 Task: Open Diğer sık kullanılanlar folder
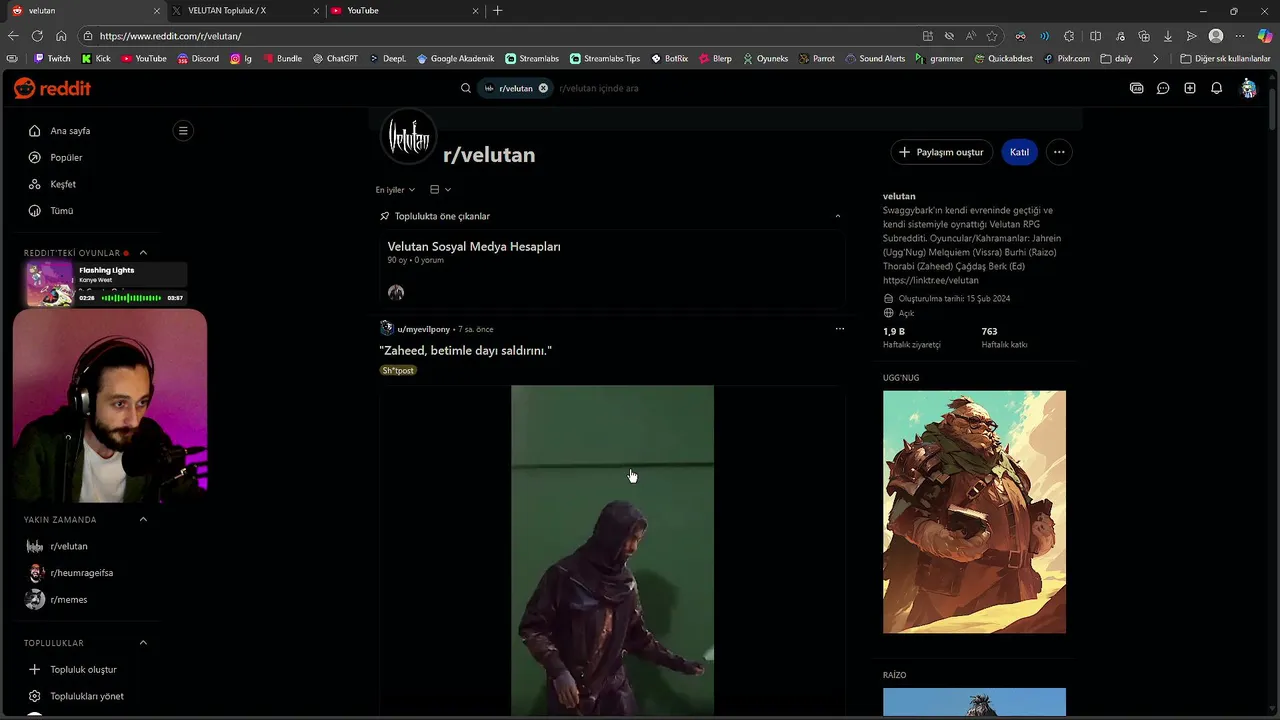tap(1225, 59)
